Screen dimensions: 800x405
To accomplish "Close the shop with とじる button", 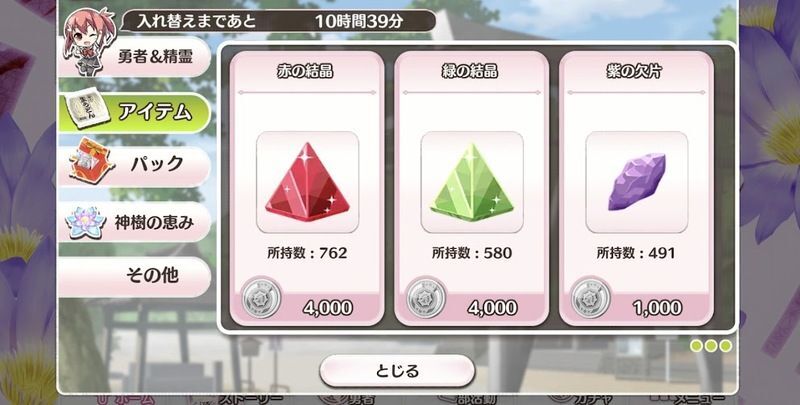I will 397,370.
